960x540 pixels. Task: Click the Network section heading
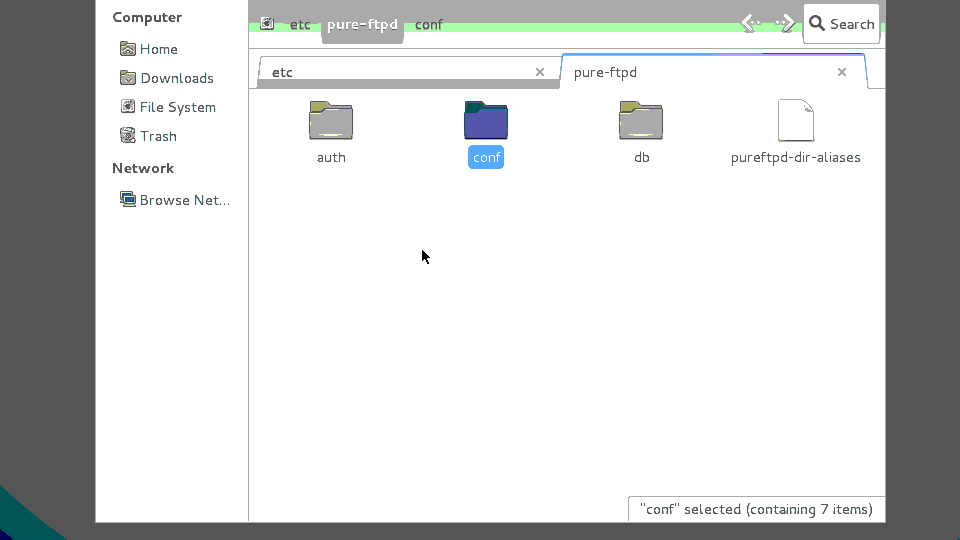coord(143,168)
